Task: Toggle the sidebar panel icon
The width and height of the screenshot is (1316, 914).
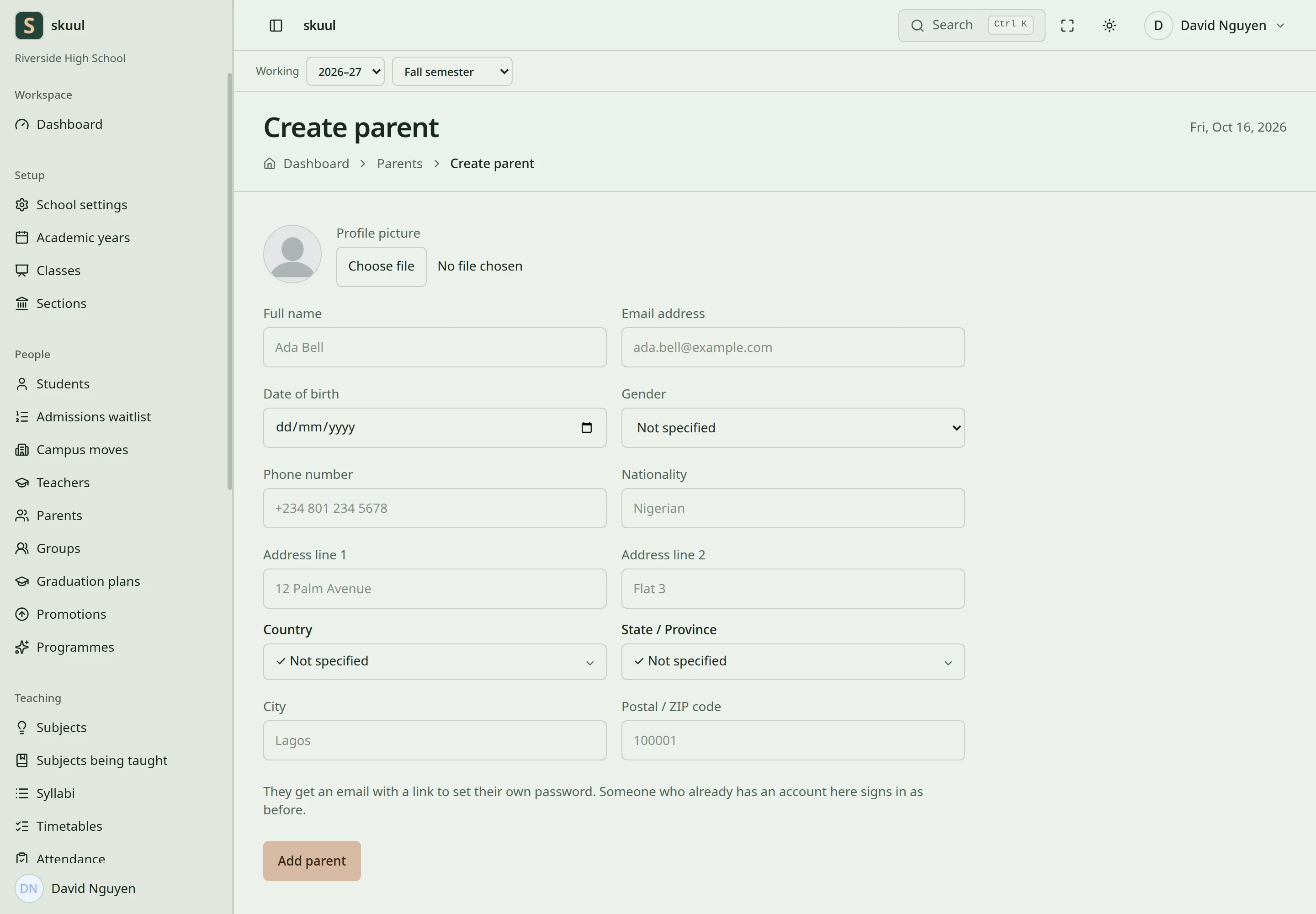Action: pyautogui.click(x=276, y=26)
